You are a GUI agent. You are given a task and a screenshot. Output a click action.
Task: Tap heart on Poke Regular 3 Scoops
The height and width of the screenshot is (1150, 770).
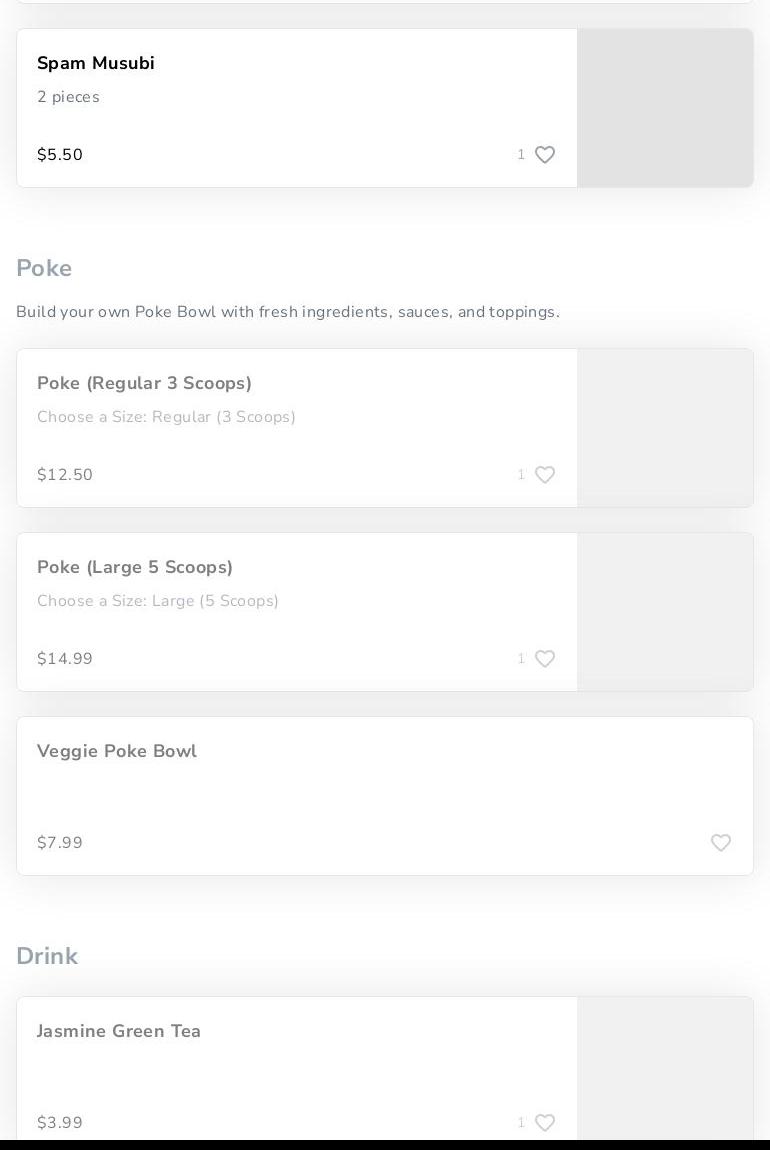(545, 475)
